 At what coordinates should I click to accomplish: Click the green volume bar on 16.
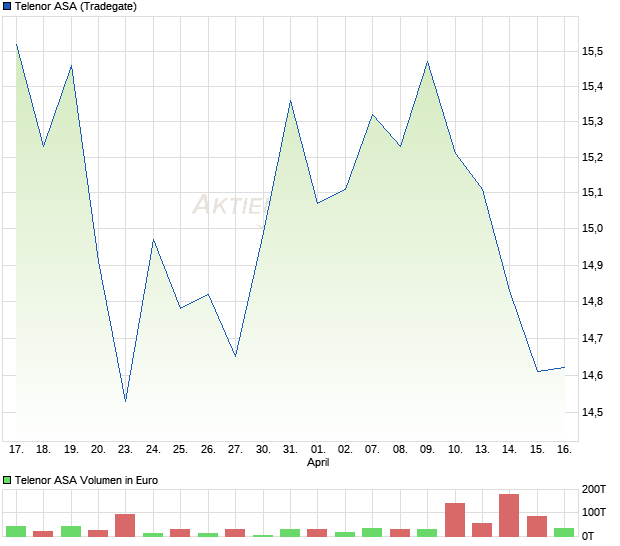click(x=564, y=533)
